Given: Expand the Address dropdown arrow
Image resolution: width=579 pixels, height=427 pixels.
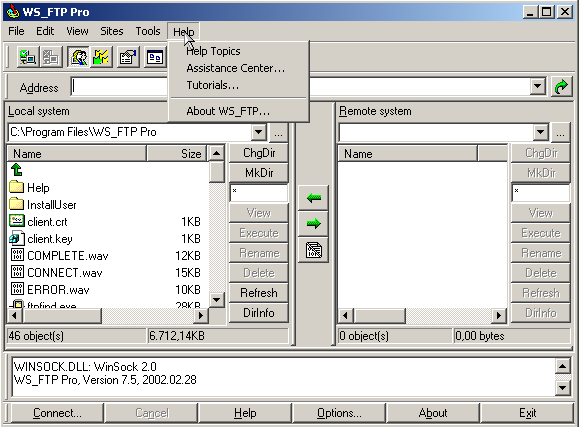Looking at the screenshot, I should click(538, 87).
